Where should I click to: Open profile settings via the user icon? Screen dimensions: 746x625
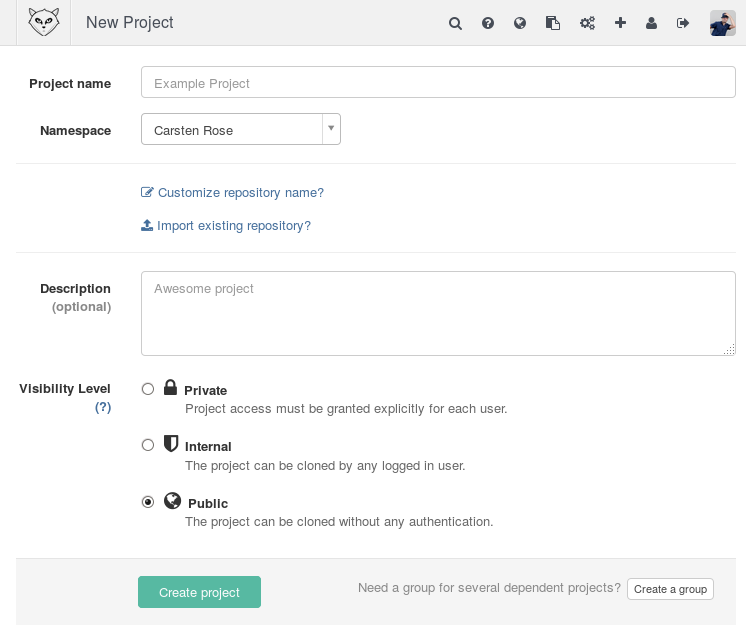point(652,23)
